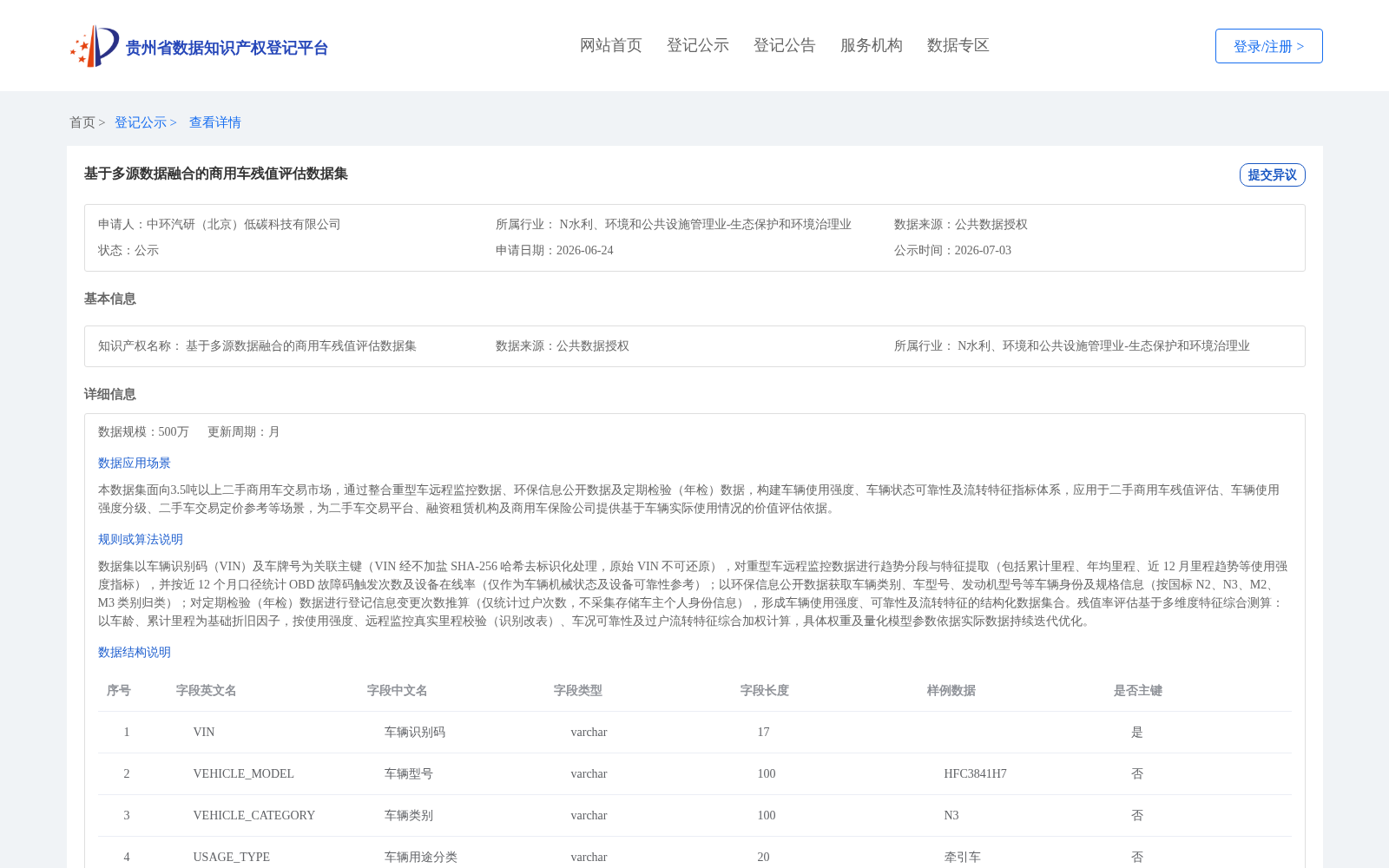Click the 公示时间：2026-07-03 text
This screenshot has width=1389, height=868.
coord(953,250)
